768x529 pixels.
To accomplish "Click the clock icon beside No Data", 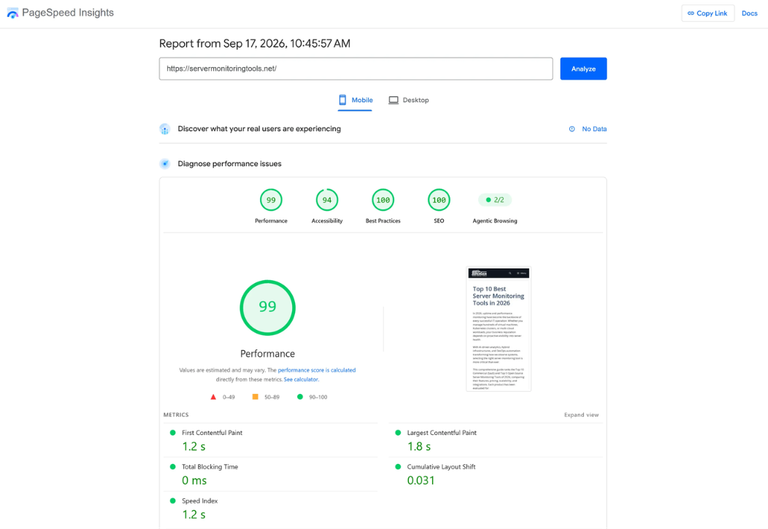I will 572,129.
